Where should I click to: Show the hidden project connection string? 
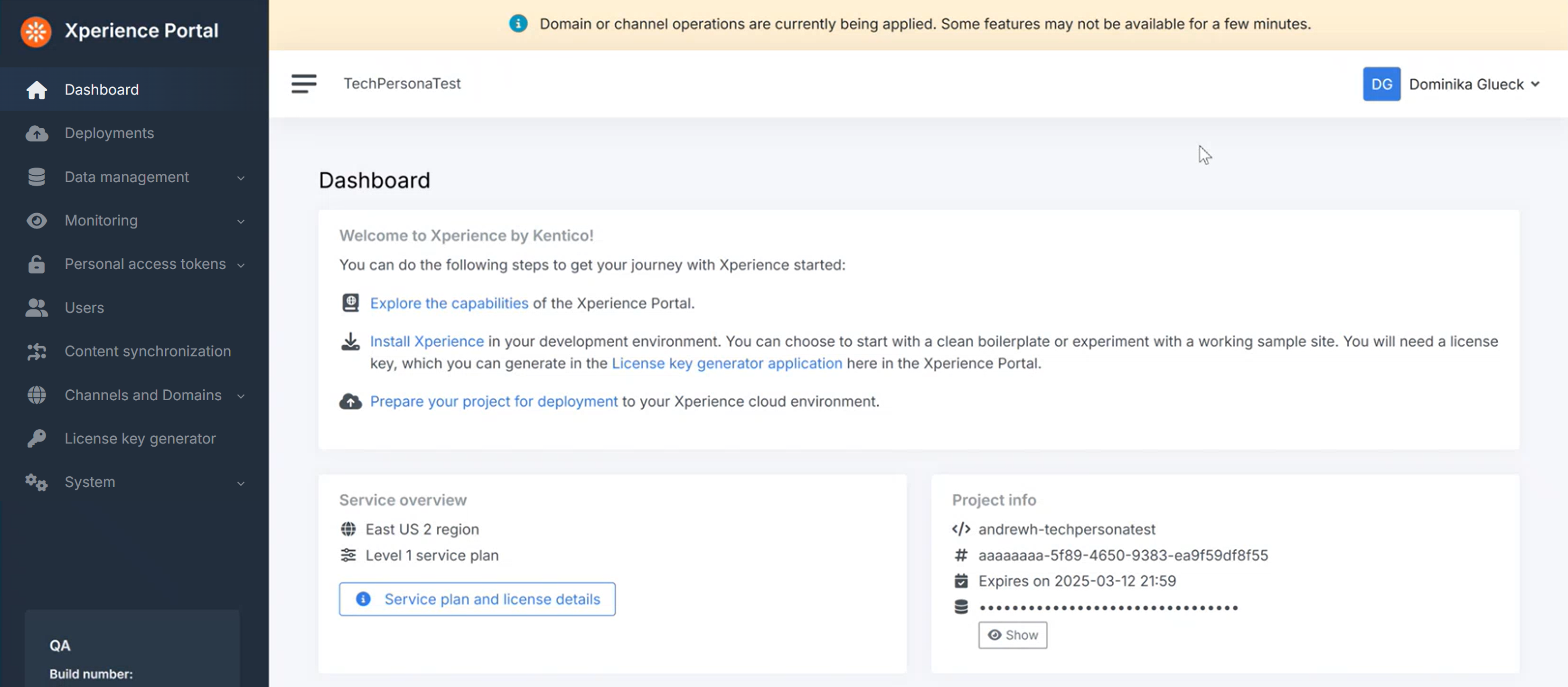click(1012, 635)
